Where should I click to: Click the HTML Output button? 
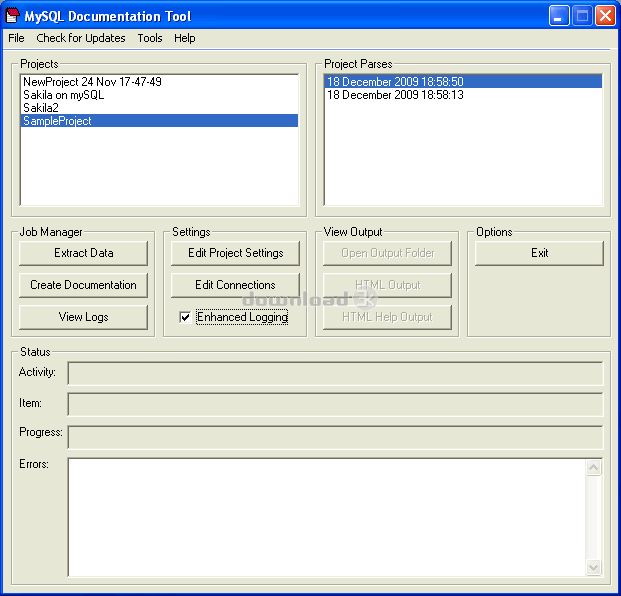387,285
